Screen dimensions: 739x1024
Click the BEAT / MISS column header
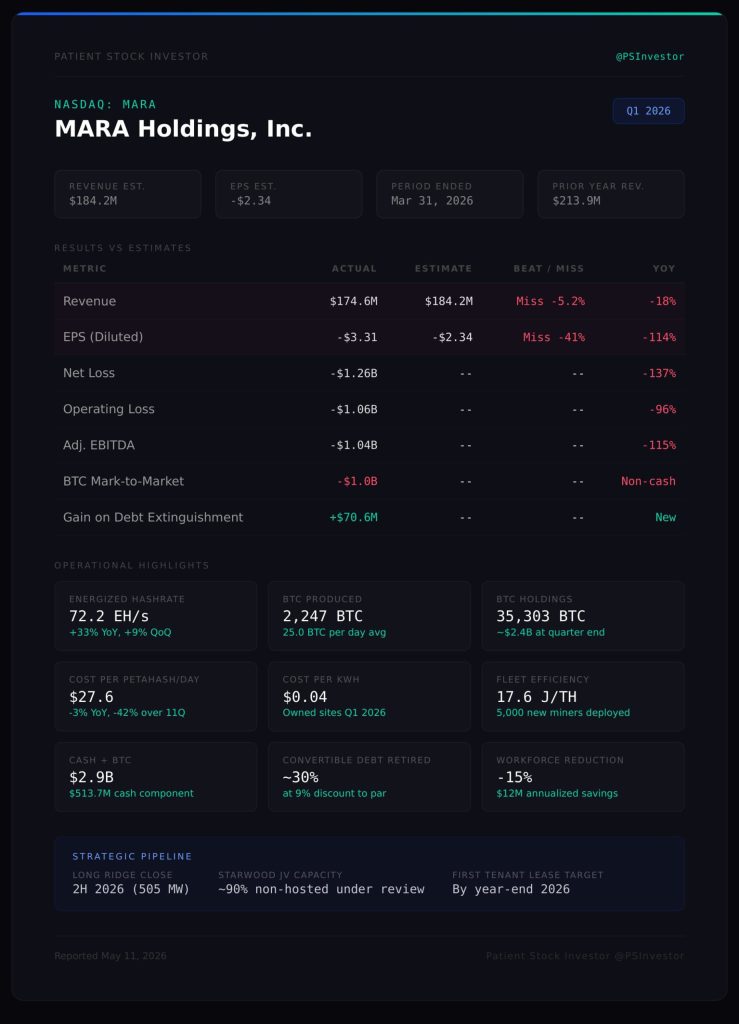[548, 268]
